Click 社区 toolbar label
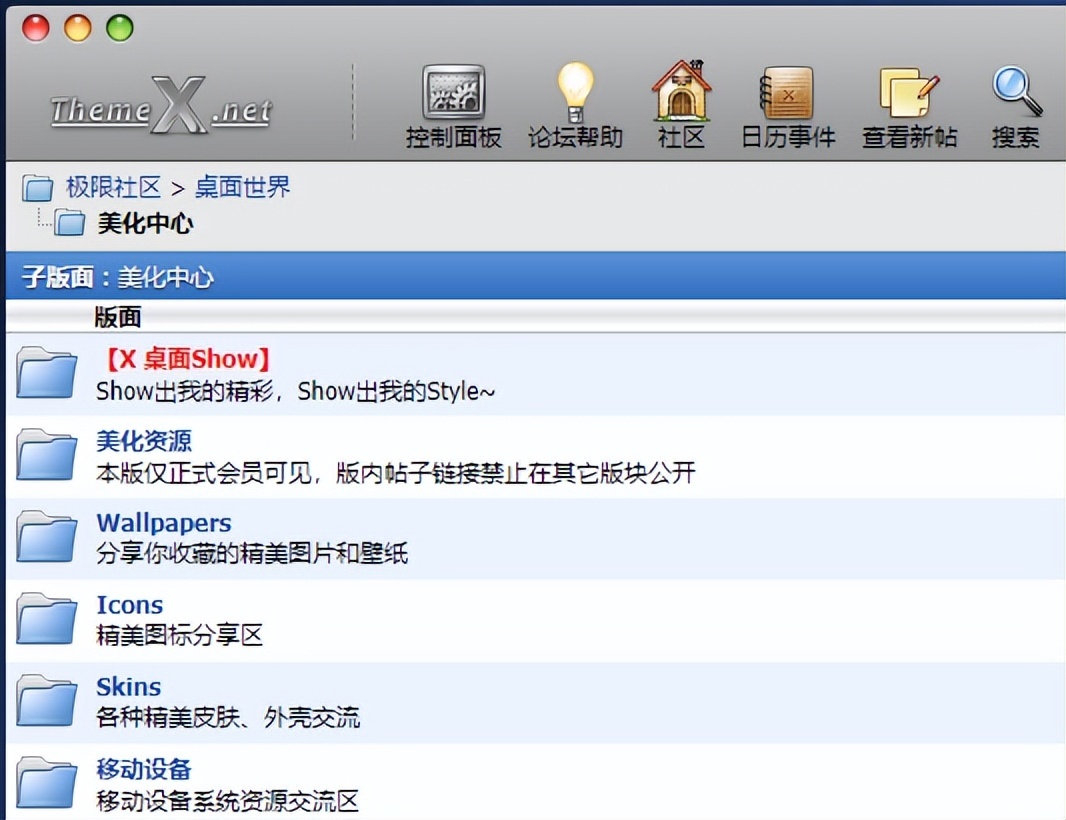Screen dimensions: 1066x820 pos(681,137)
